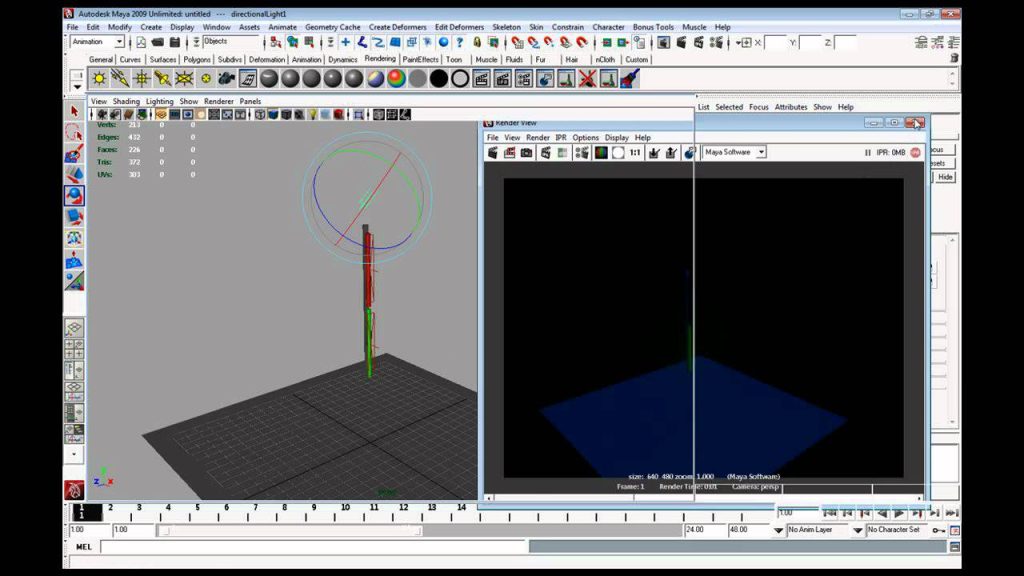
Task: Click the time range slider bar
Action: tap(290, 531)
